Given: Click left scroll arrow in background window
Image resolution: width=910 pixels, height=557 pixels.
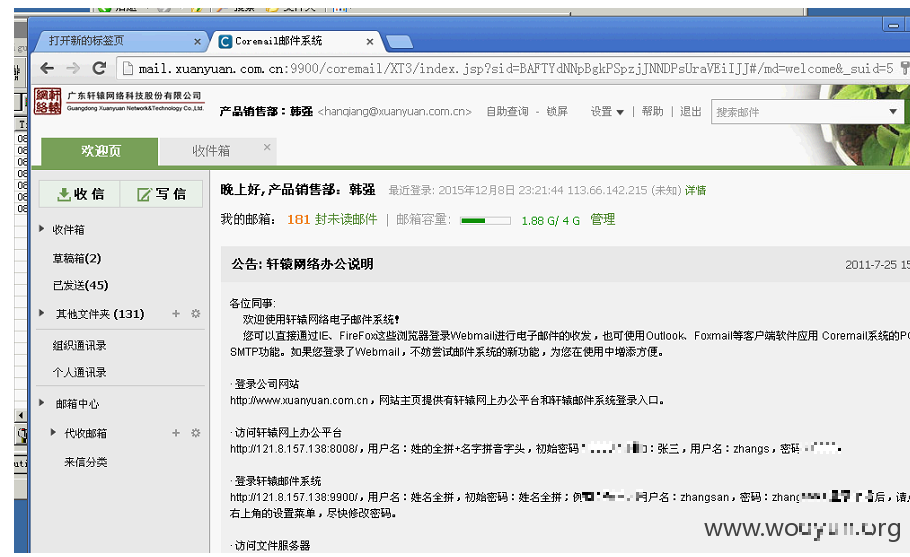Looking at the screenshot, I should tap(21, 415).
